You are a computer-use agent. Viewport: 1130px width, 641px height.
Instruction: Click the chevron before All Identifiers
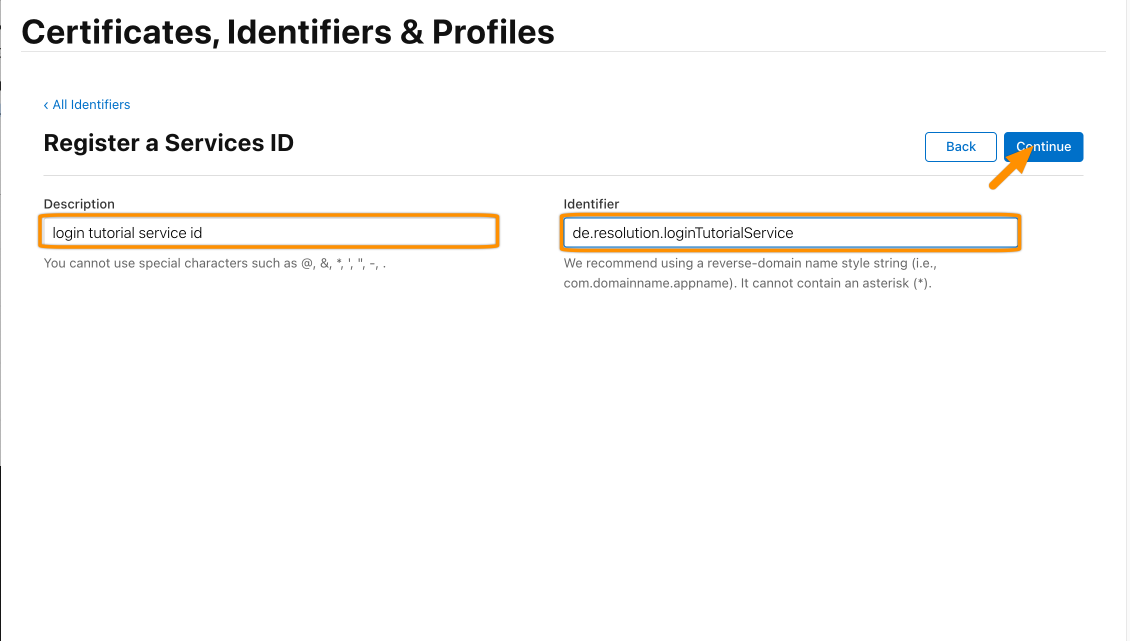tap(46, 105)
